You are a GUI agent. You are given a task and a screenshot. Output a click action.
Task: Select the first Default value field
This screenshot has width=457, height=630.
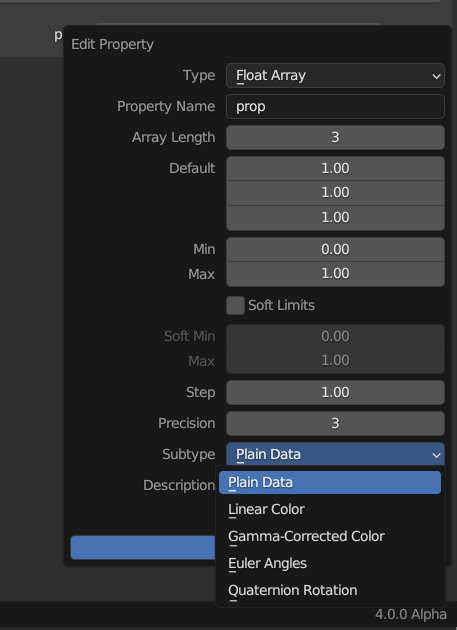pos(335,168)
